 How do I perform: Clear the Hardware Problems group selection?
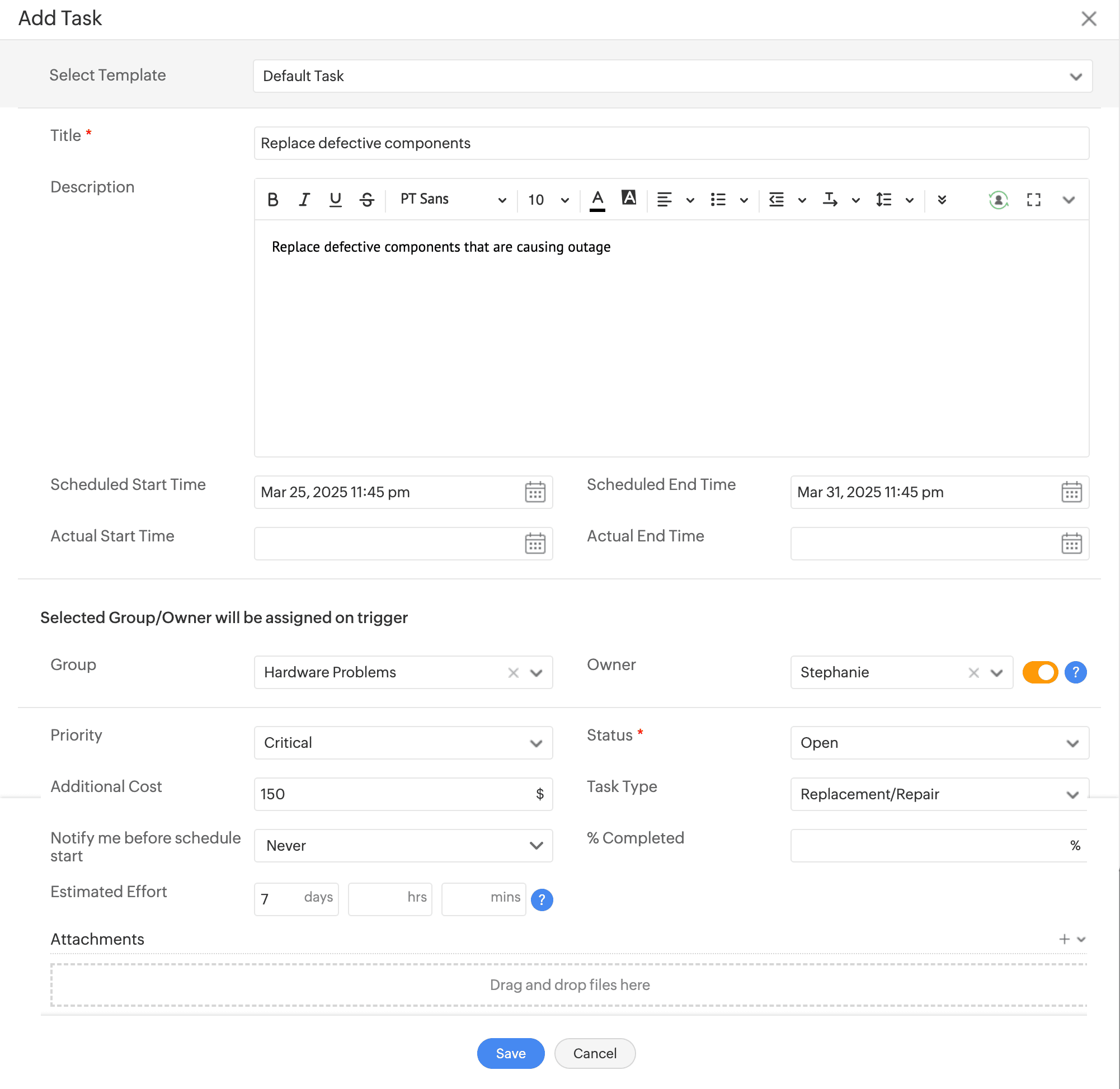(513, 673)
